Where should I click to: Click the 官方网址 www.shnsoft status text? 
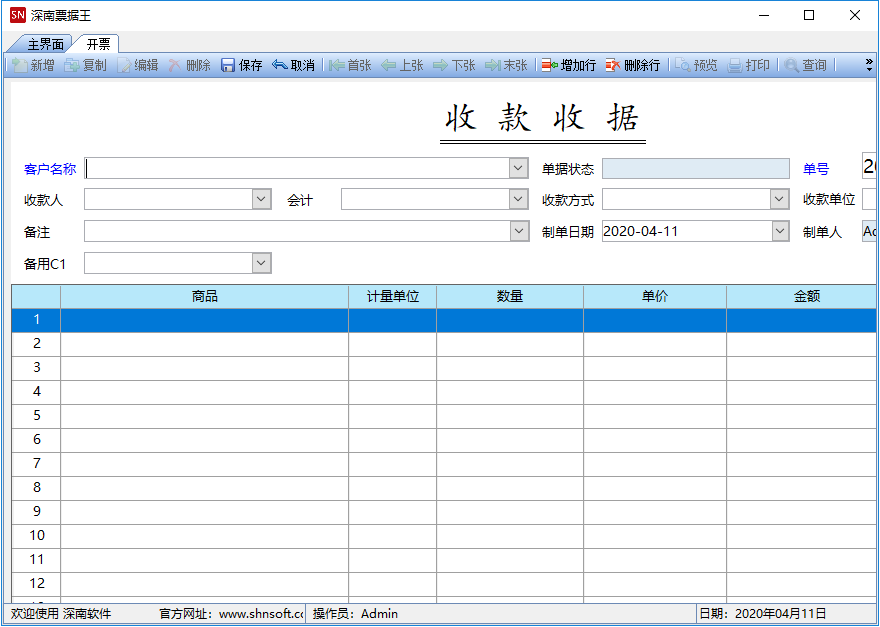[231, 614]
